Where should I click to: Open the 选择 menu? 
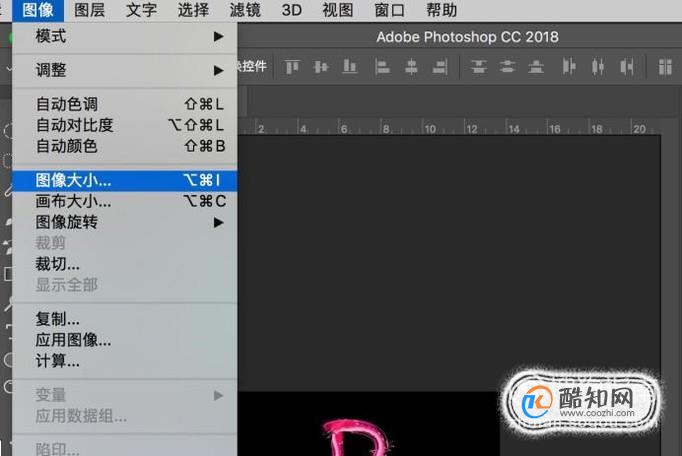click(193, 10)
